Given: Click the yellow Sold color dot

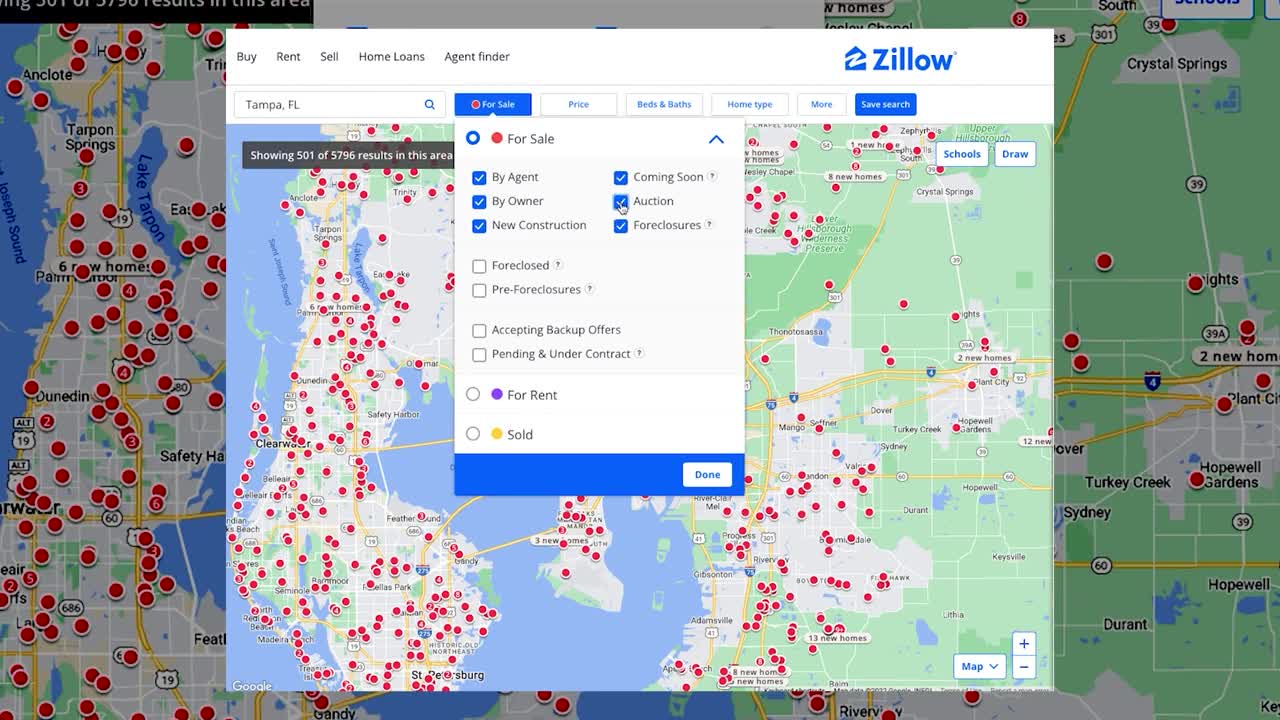Looking at the screenshot, I should 497,434.
